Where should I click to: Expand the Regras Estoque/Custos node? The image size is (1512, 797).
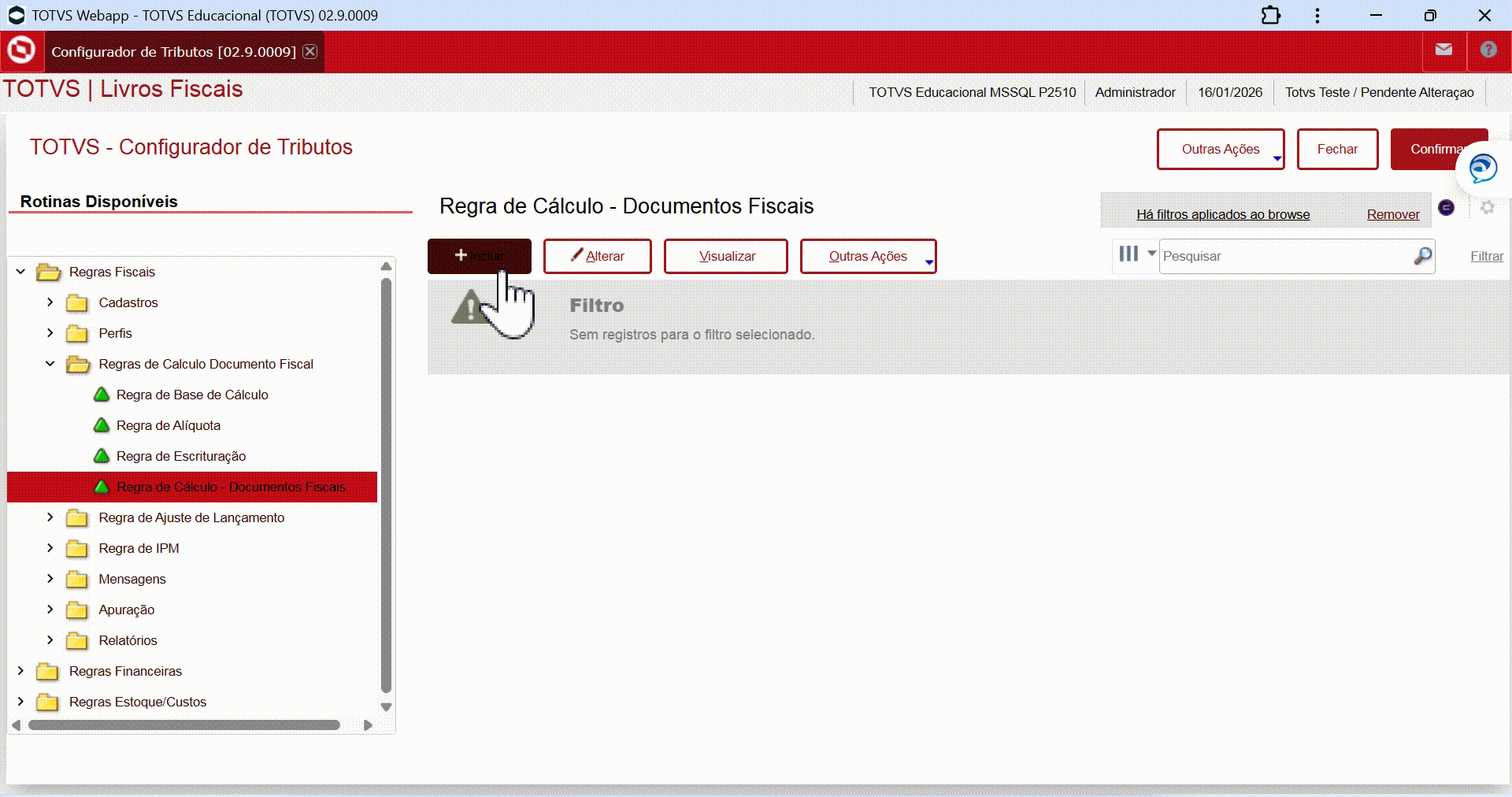point(20,702)
